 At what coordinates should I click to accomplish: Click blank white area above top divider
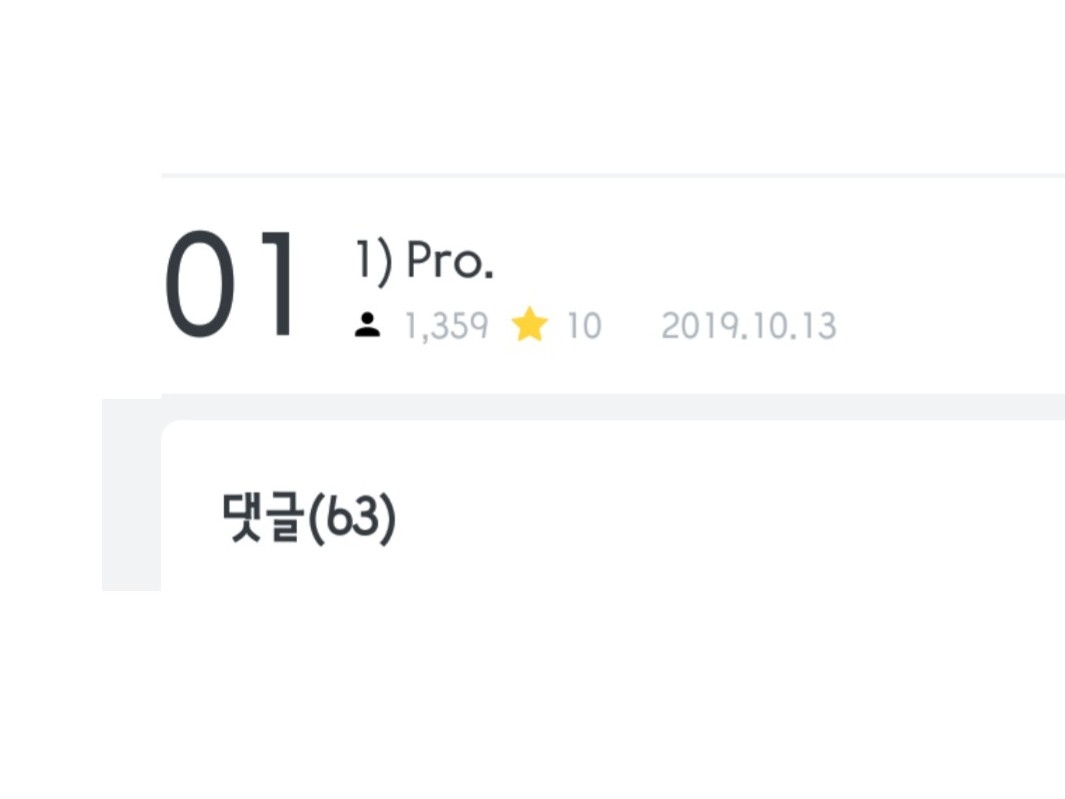[532, 85]
